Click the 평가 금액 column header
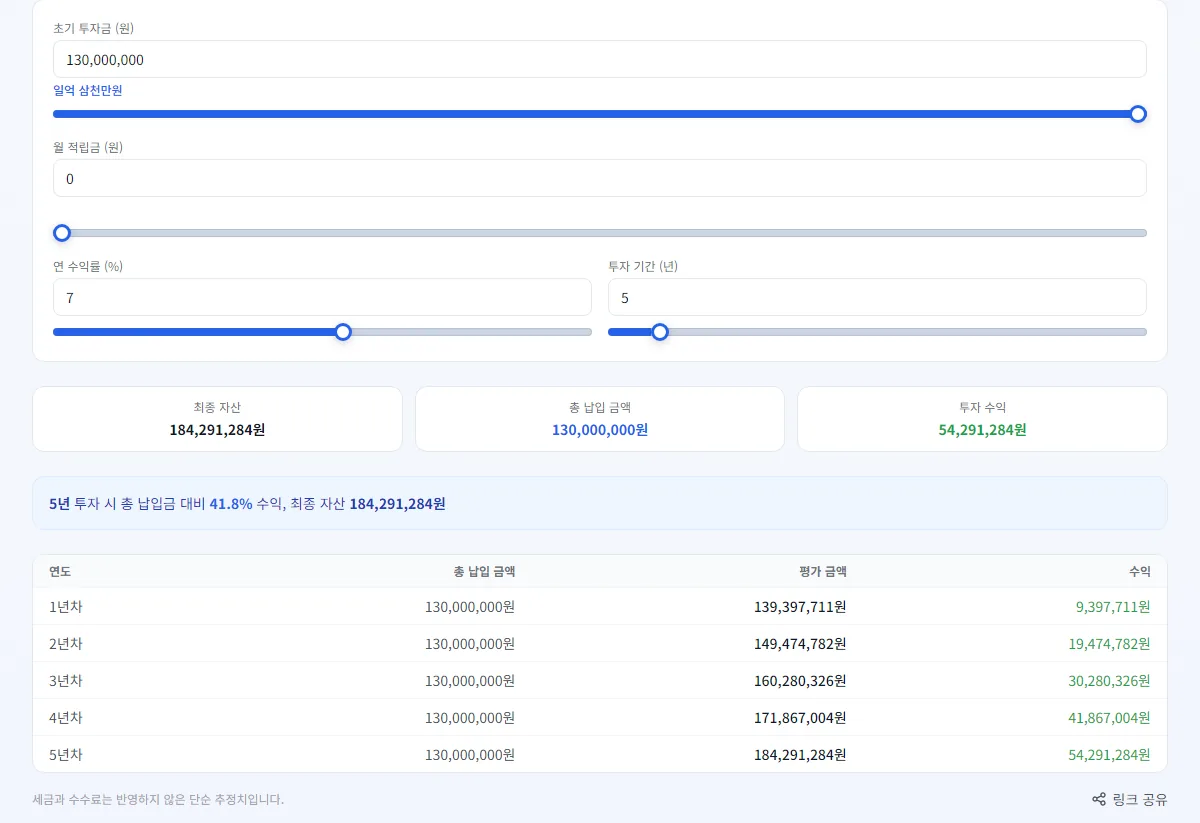1200x823 pixels. point(823,572)
